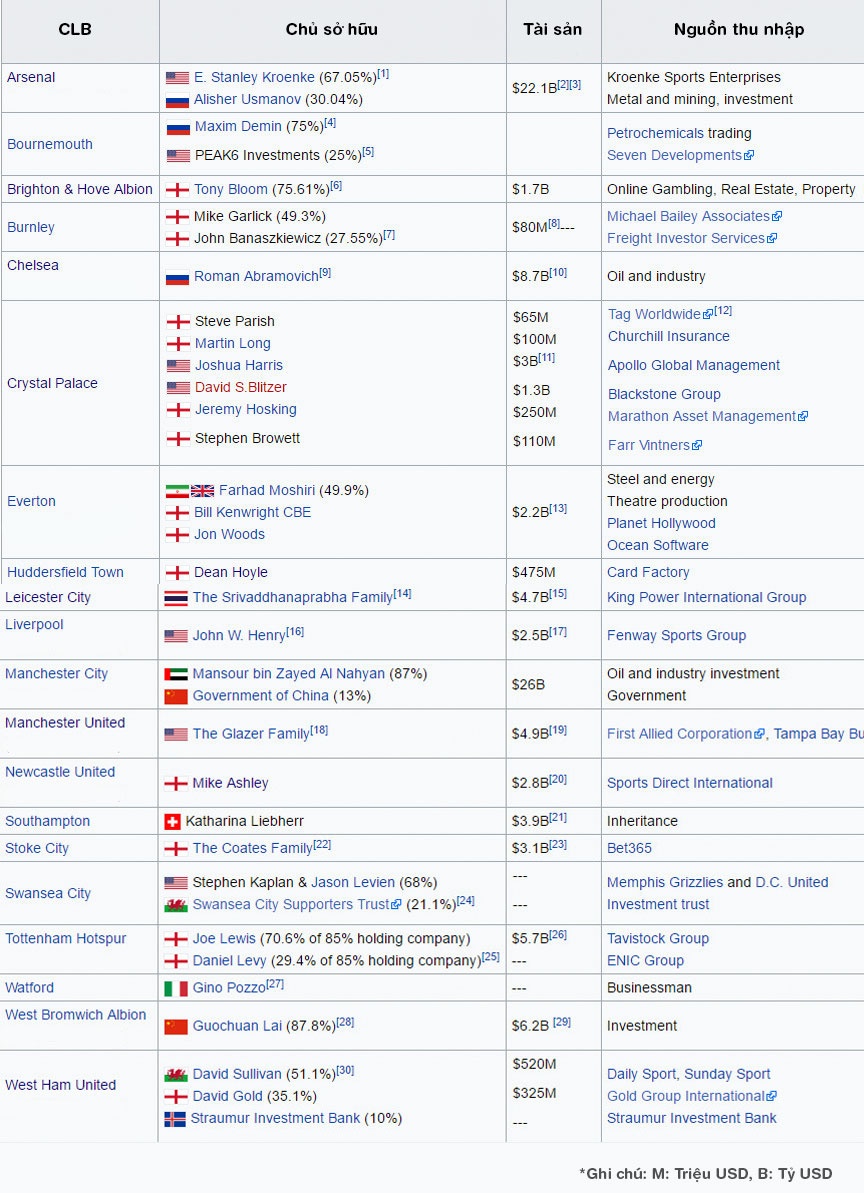This screenshot has width=864, height=1193.
Task: Open the Sports Direct International link
Action: (x=689, y=783)
